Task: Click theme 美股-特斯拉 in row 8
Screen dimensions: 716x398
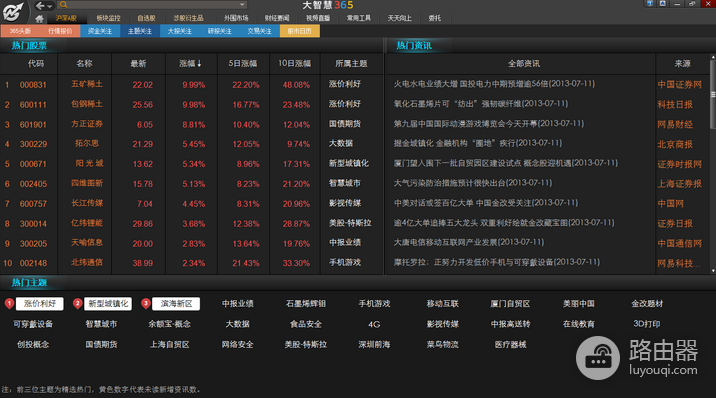Action: point(350,223)
